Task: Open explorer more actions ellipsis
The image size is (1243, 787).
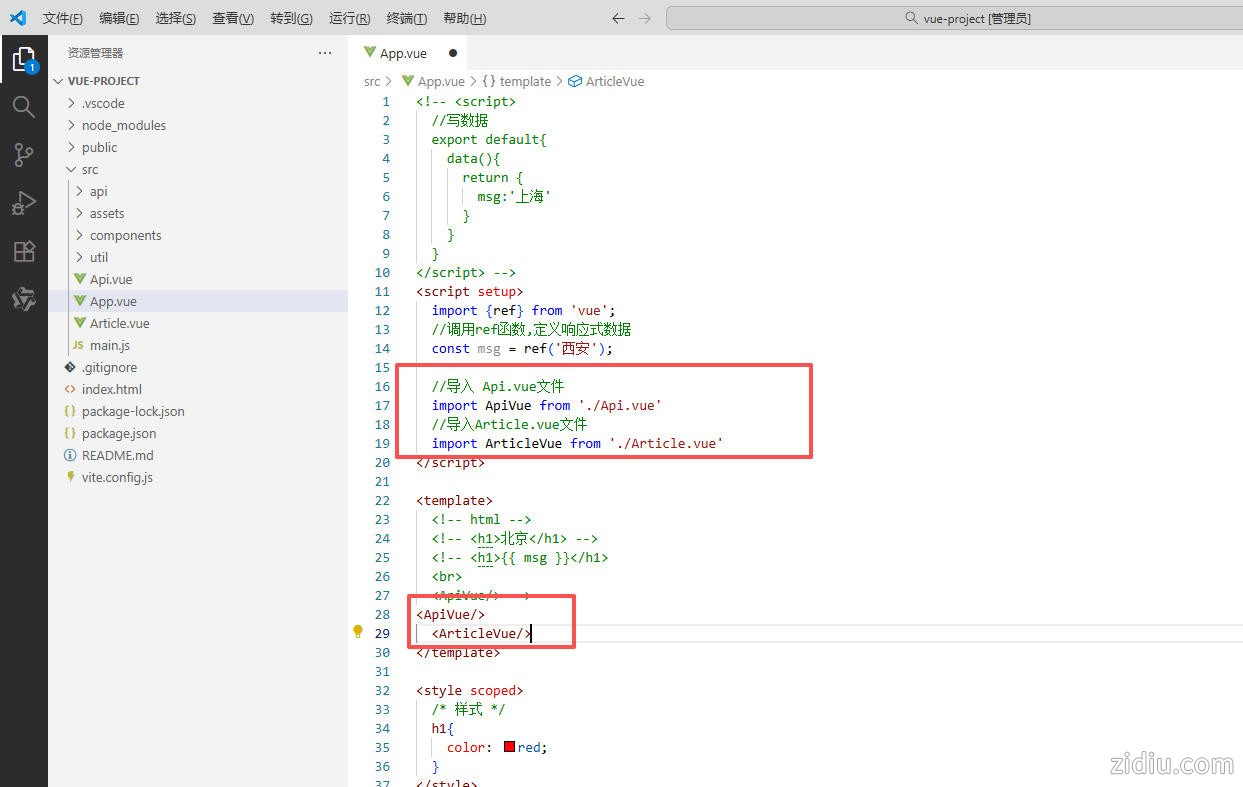Action: coord(325,53)
